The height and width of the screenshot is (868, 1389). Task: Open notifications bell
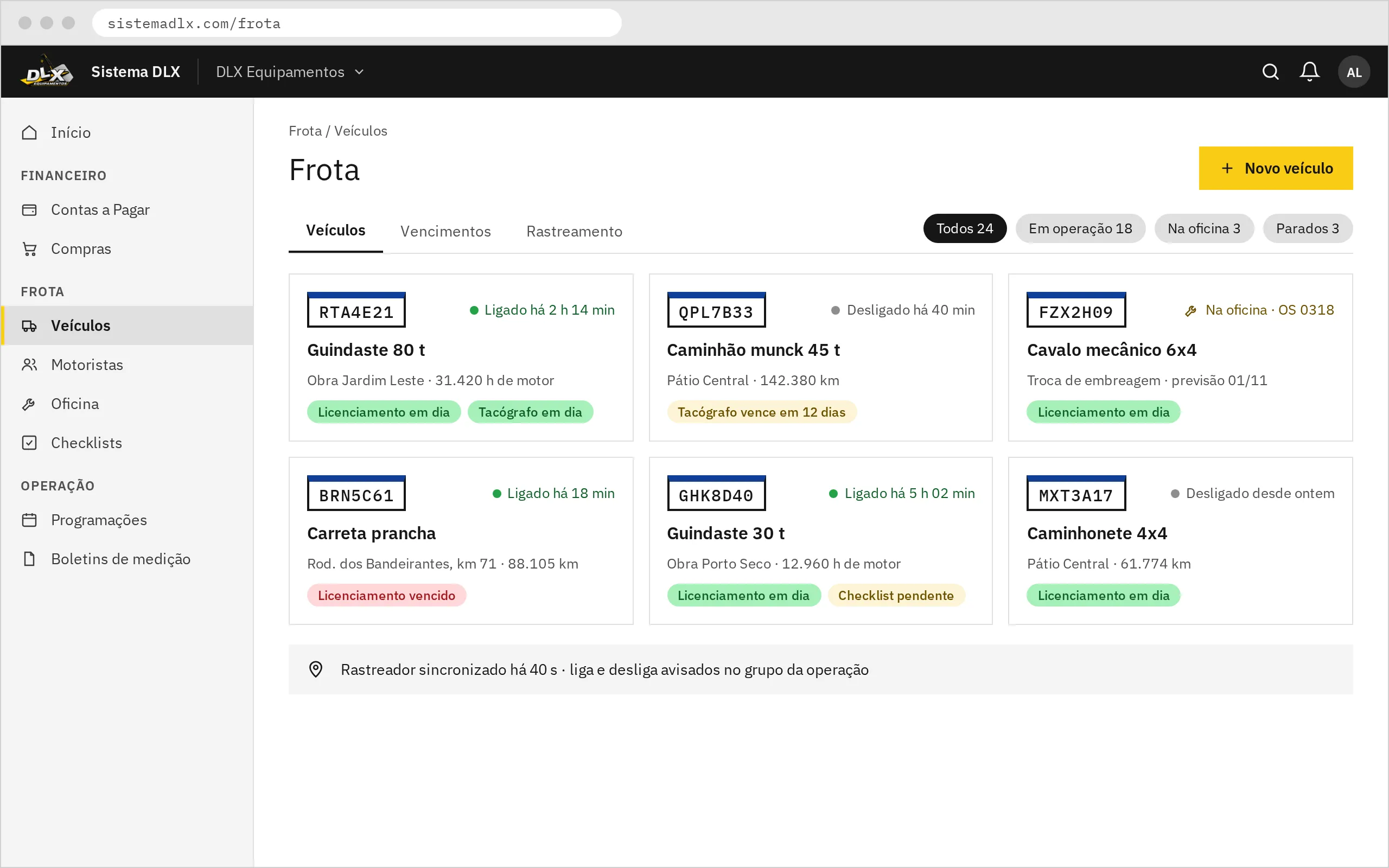(1309, 72)
